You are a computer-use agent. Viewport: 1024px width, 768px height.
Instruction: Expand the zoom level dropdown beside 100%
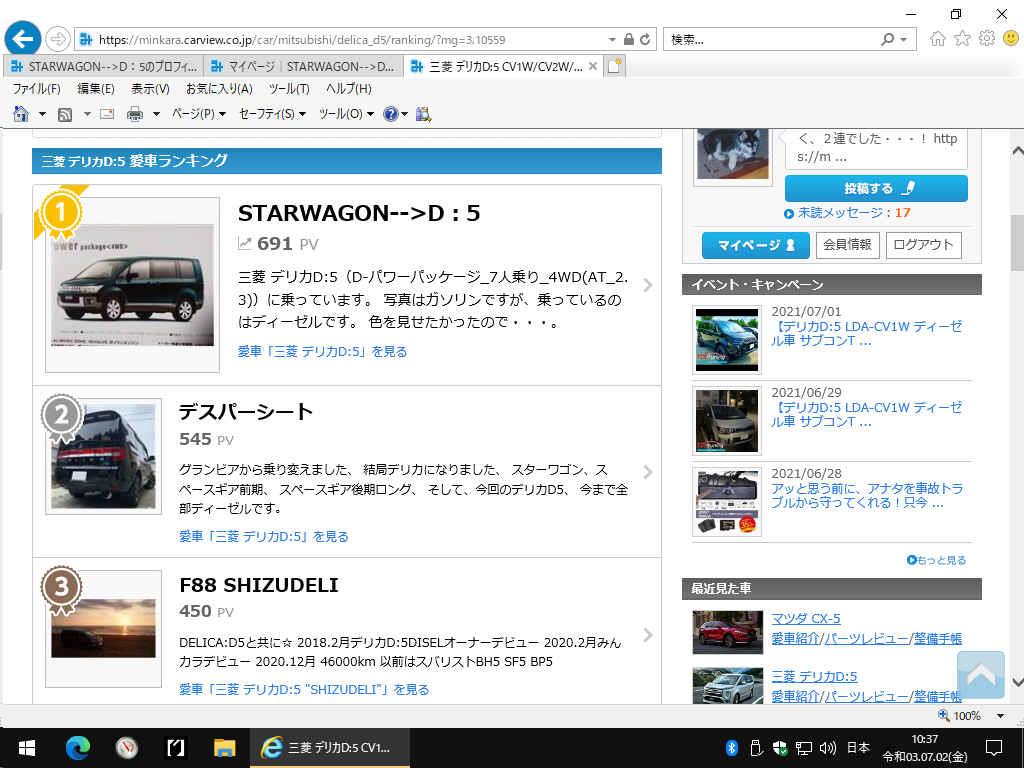pyautogui.click(x=1000, y=716)
